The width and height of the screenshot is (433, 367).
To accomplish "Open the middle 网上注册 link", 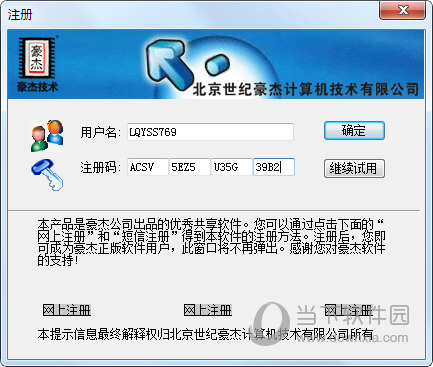I will pyautogui.click(x=208, y=310).
